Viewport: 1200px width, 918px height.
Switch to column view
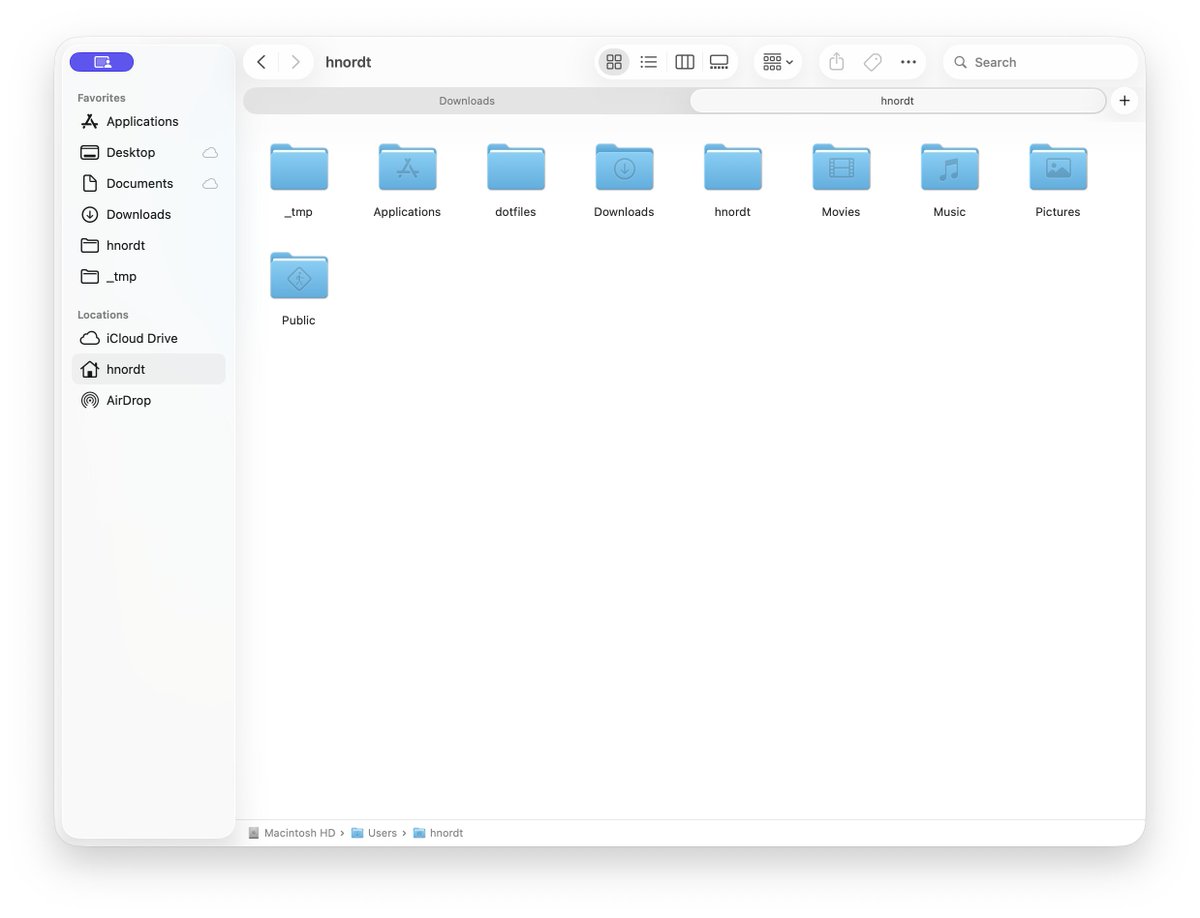coord(684,62)
